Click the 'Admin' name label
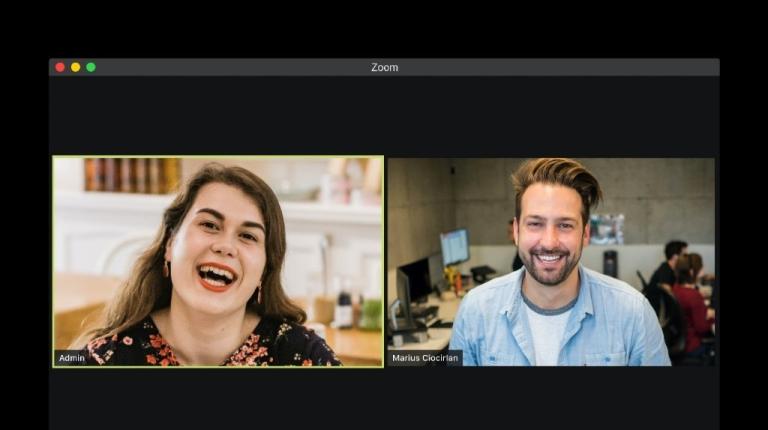768x430 pixels. 72,358
